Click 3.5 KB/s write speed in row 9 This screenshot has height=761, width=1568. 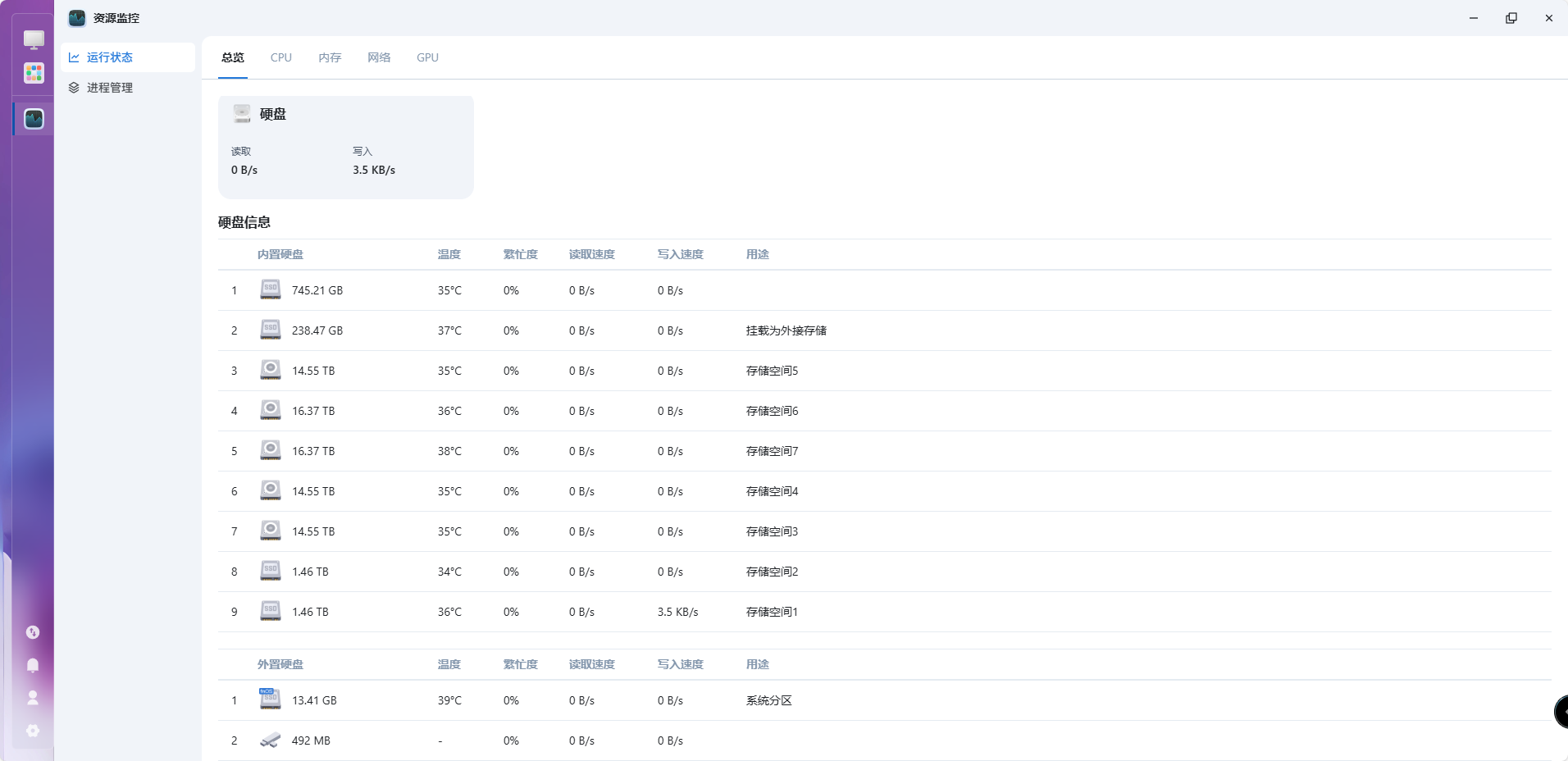coord(678,612)
